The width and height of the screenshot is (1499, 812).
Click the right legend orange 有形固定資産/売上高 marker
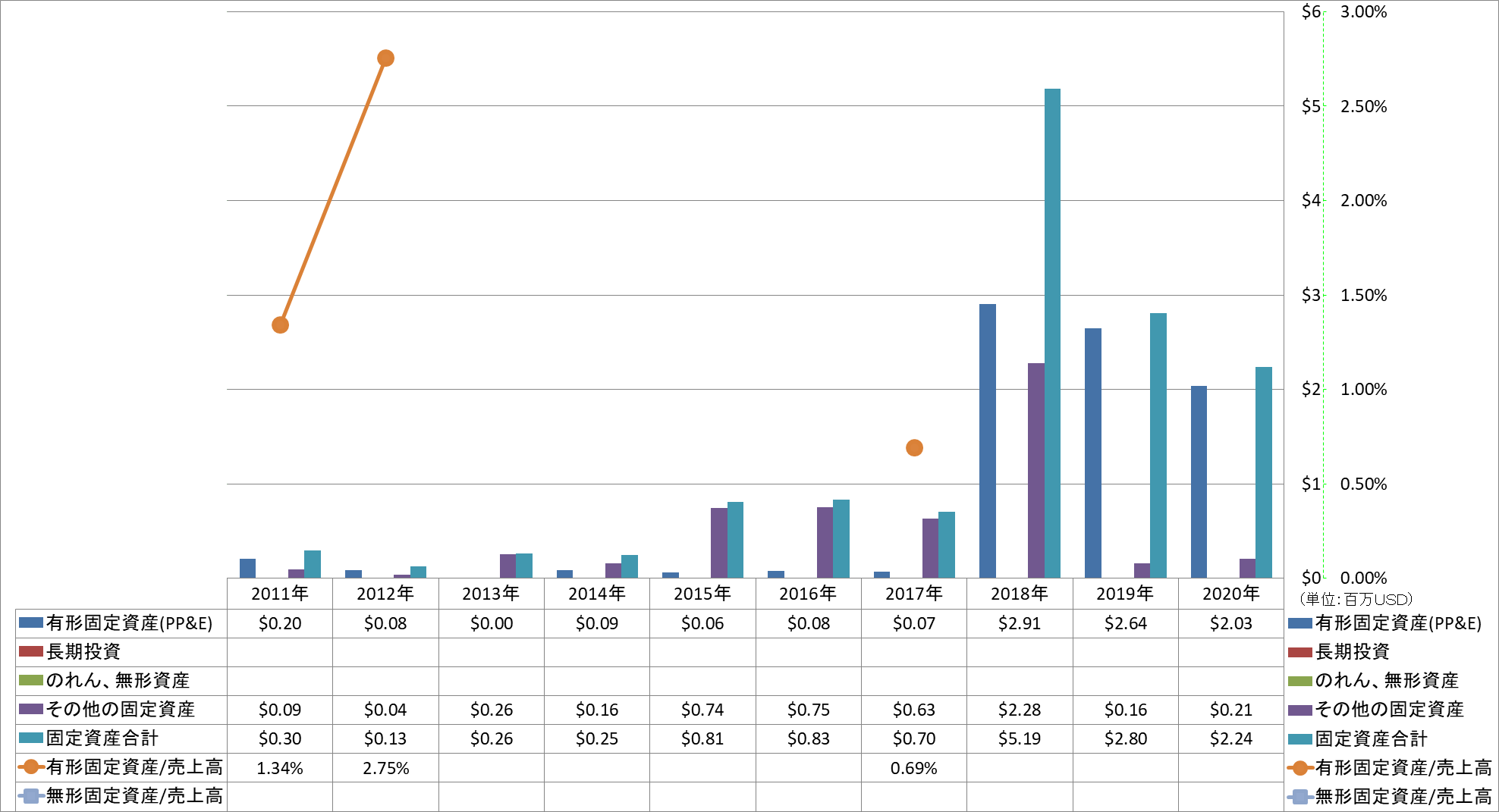(x=1300, y=767)
